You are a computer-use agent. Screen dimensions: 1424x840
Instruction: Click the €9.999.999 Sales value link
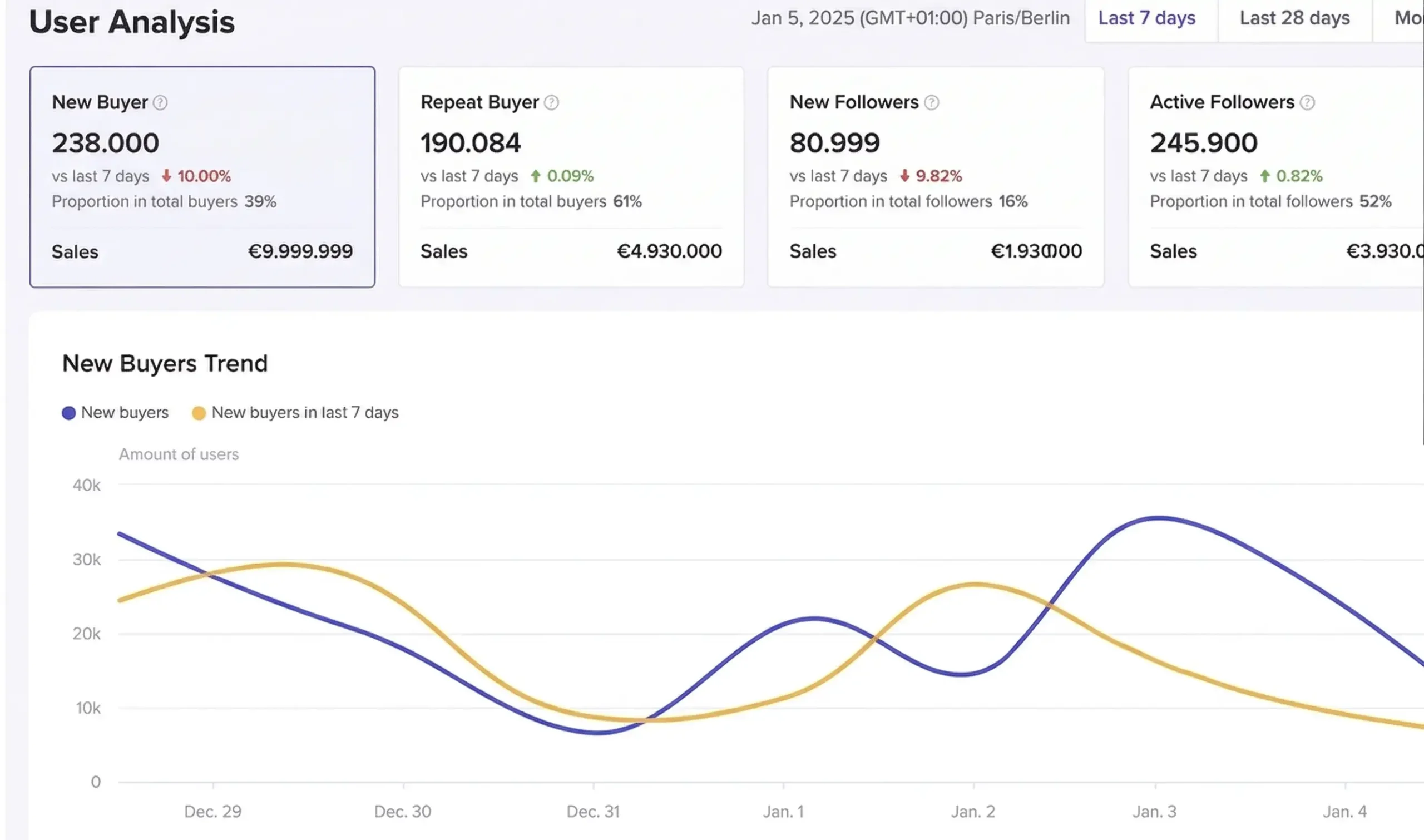click(x=300, y=251)
